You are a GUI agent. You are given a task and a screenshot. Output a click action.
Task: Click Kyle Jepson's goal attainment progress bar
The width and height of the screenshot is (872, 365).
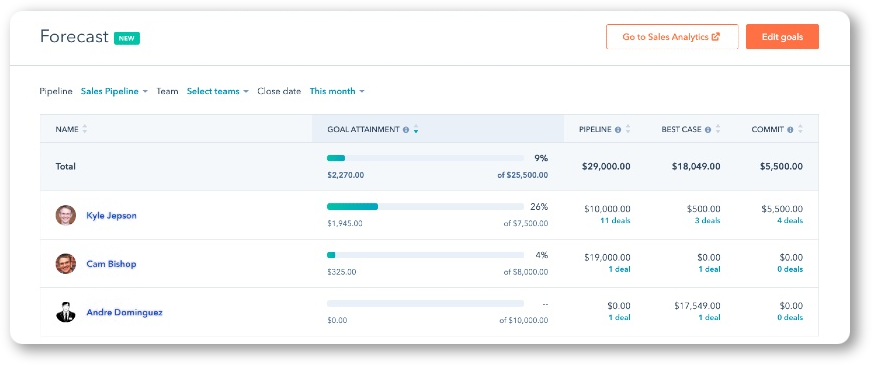point(425,206)
